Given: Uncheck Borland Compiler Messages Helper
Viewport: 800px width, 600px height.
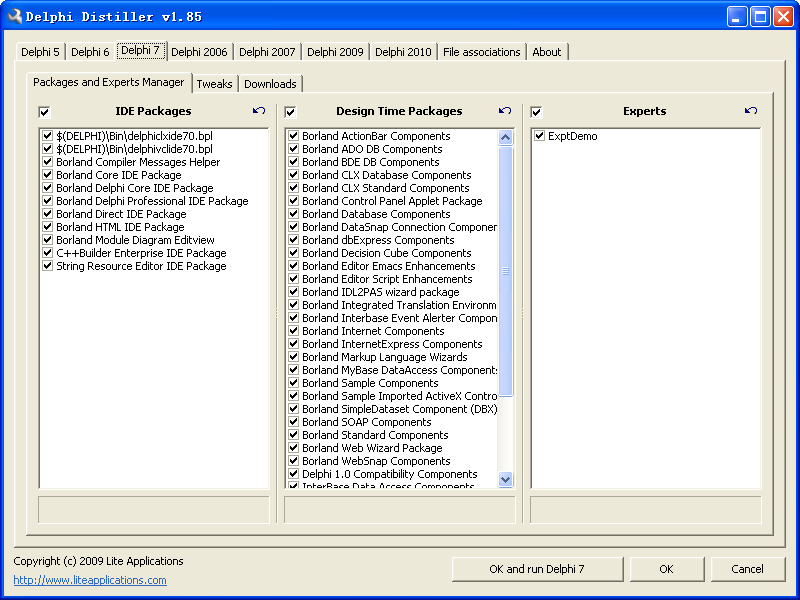Looking at the screenshot, I should coord(47,162).
